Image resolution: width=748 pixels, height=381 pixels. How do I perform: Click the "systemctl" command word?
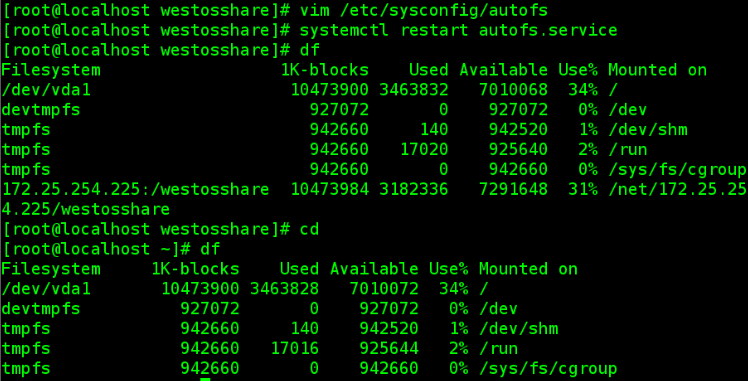point(344,31)
